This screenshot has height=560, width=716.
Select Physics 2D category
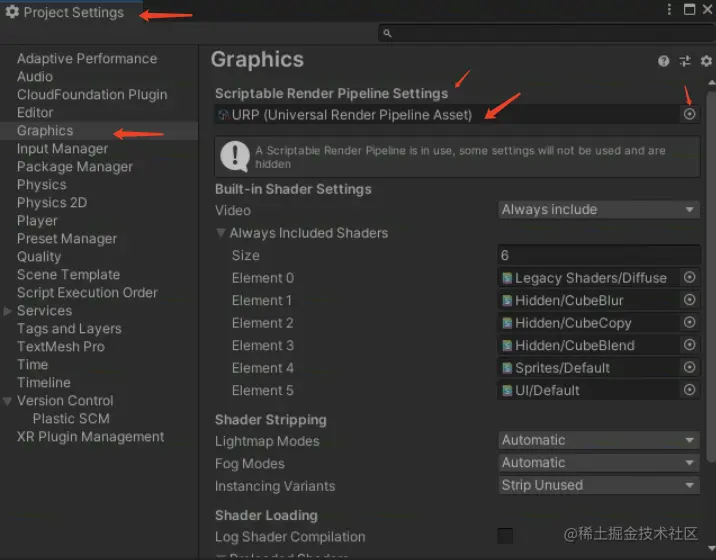tap(52, 203)
